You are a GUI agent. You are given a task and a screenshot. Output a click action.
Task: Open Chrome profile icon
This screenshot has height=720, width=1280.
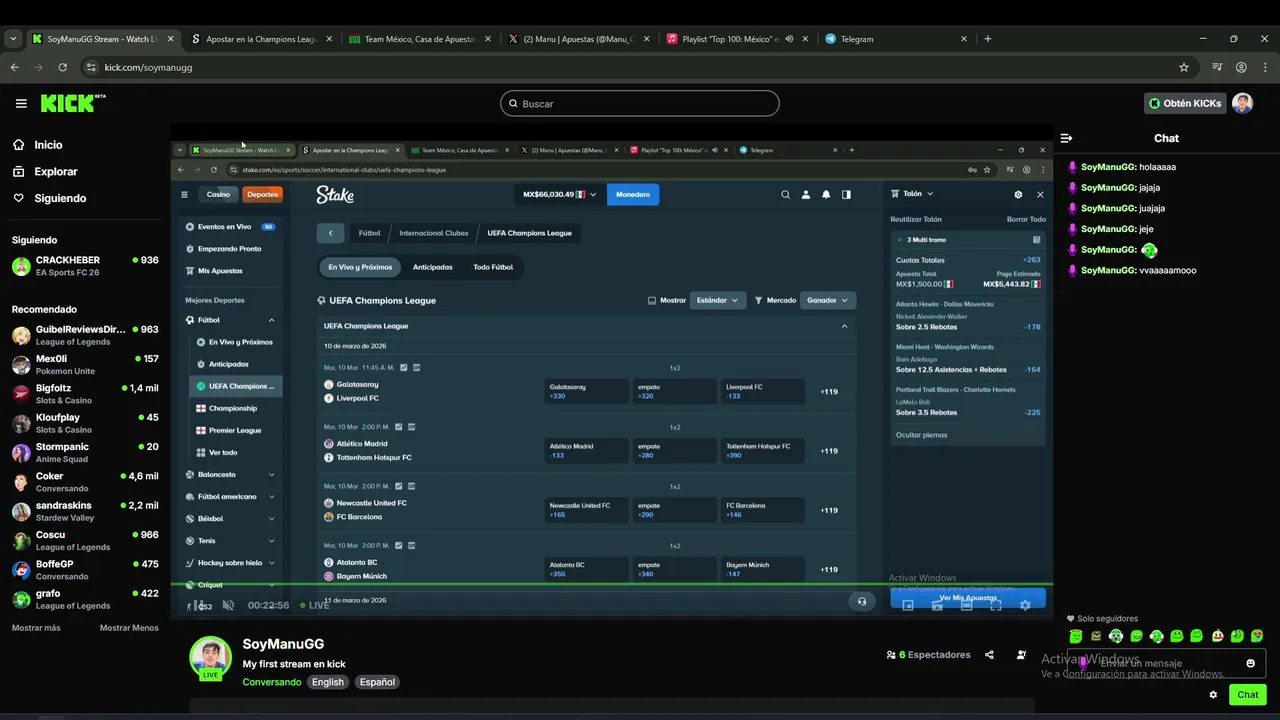point(1241,67)
